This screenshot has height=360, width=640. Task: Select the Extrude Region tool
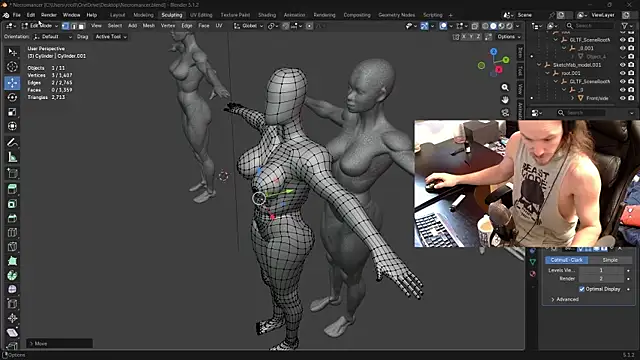[12, 189]
